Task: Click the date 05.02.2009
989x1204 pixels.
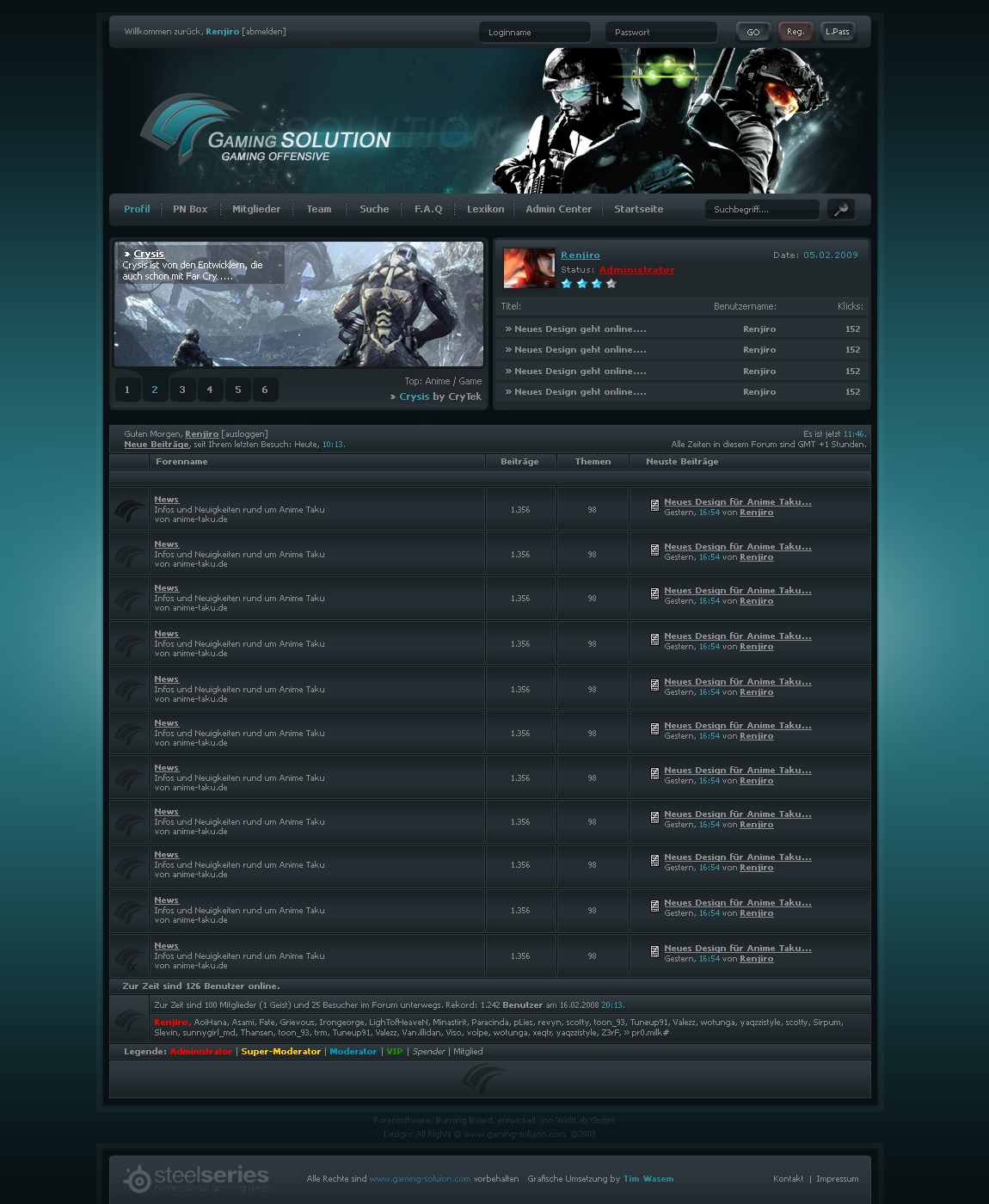Action: coord(831,255)
